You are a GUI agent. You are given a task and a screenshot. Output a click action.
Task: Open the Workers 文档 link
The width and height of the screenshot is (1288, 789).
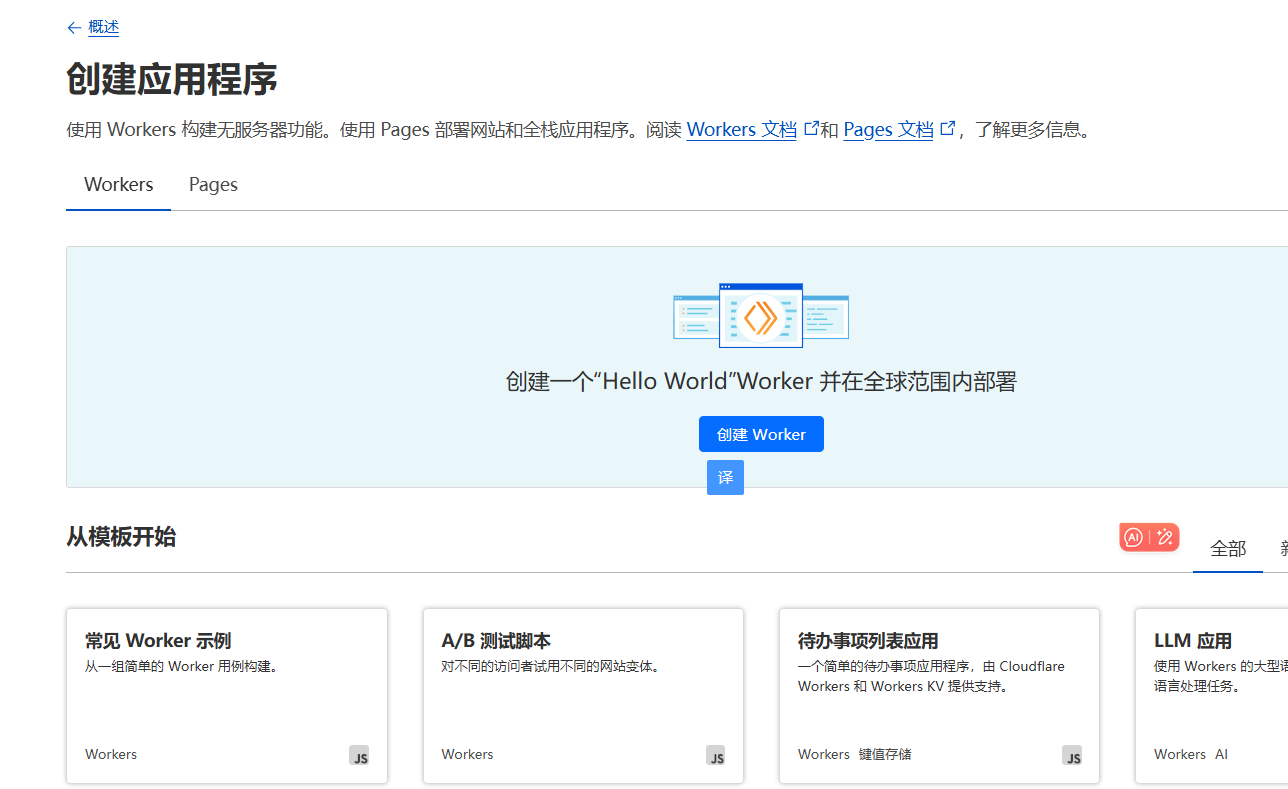(x=741, y=130)
